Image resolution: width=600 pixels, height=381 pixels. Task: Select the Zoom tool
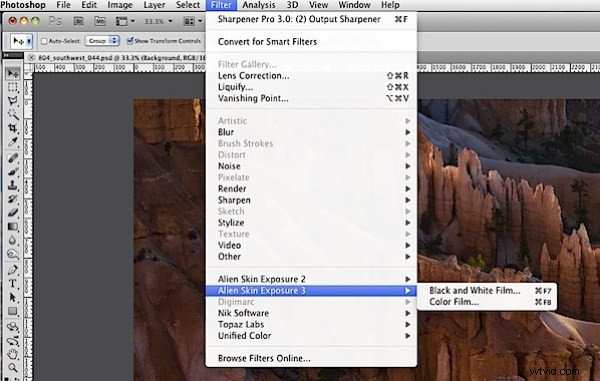[13, 368]
